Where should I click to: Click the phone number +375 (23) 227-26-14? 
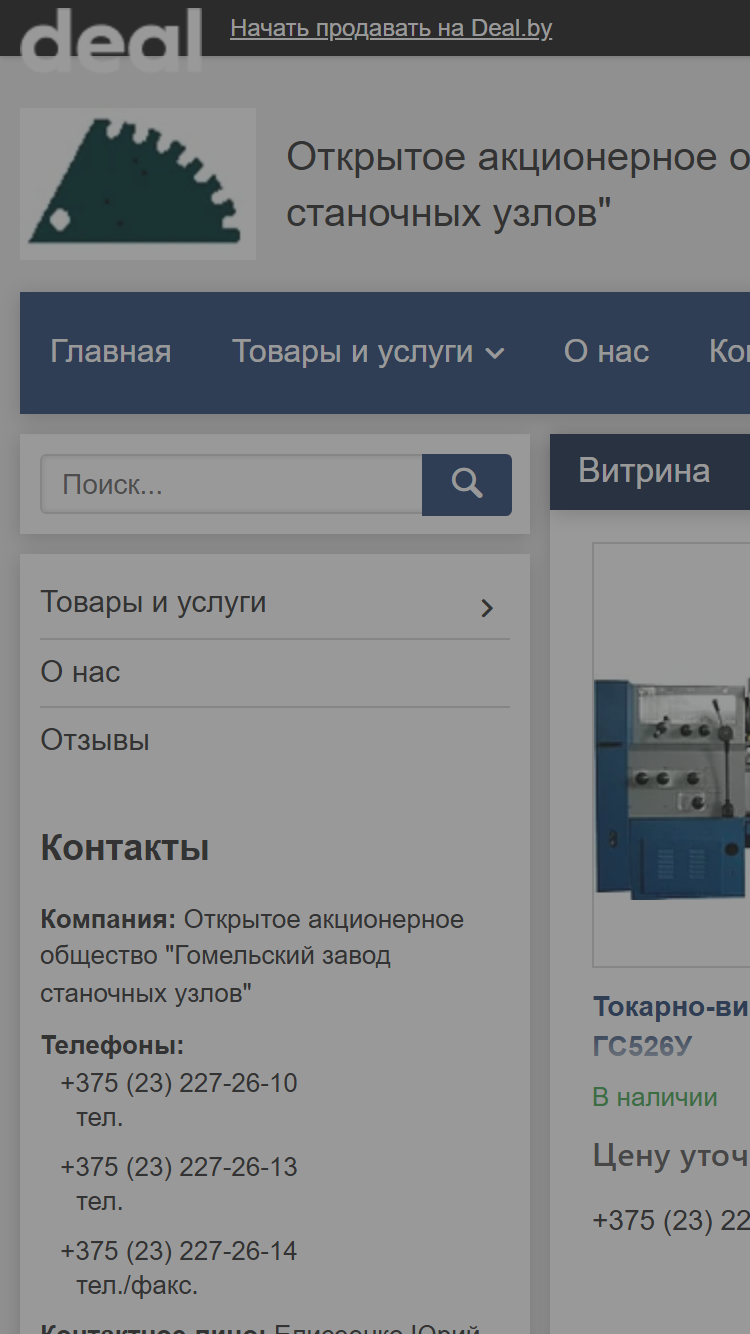(x=179, y=1251)
